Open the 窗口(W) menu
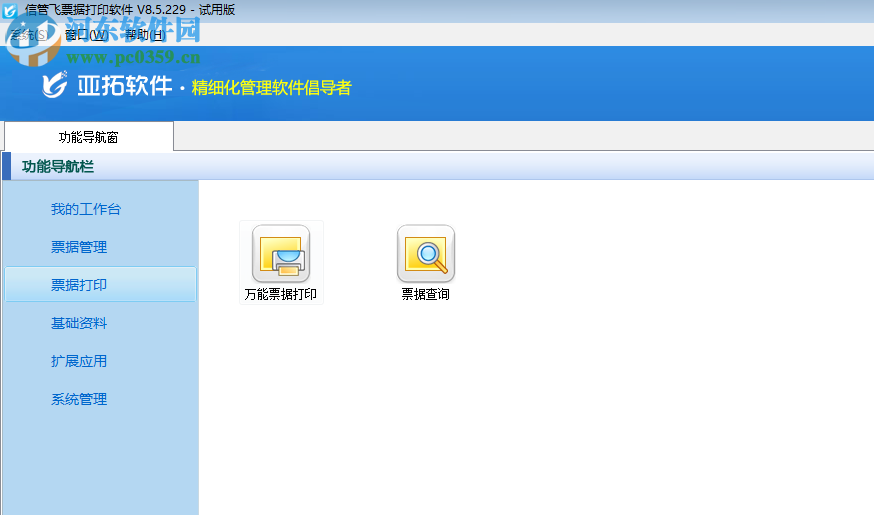The image size is (874, 515). coord(86,35)
